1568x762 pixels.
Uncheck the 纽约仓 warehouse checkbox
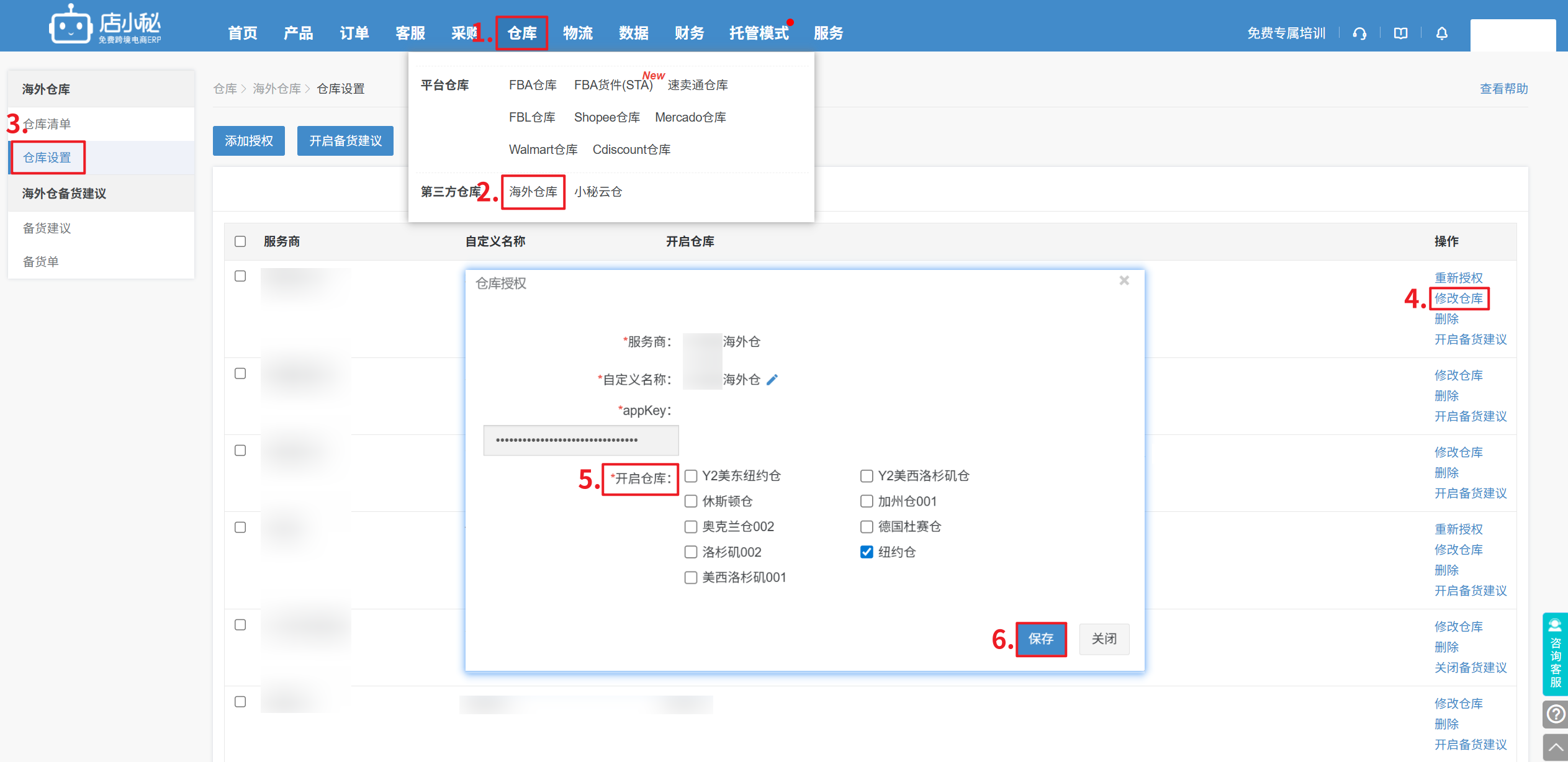[x=867, y=552]
